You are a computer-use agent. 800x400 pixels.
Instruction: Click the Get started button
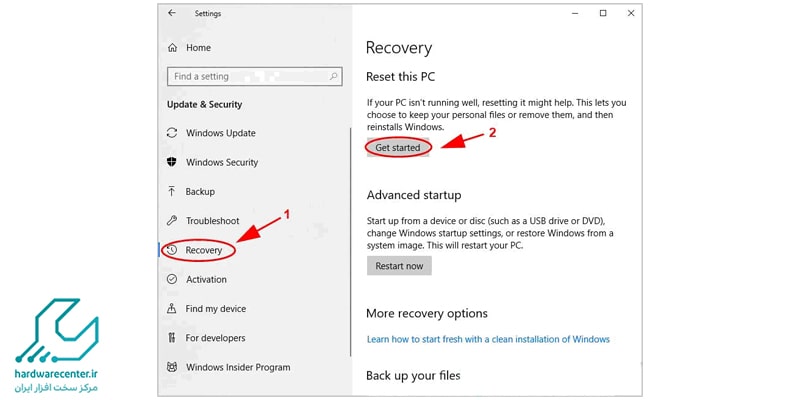[x=398, y=147]
